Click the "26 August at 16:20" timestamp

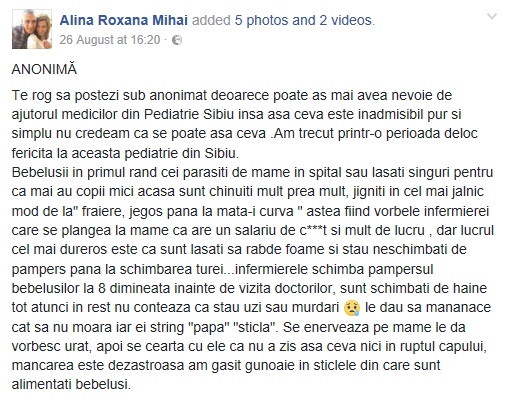click(x=110, y=40)
